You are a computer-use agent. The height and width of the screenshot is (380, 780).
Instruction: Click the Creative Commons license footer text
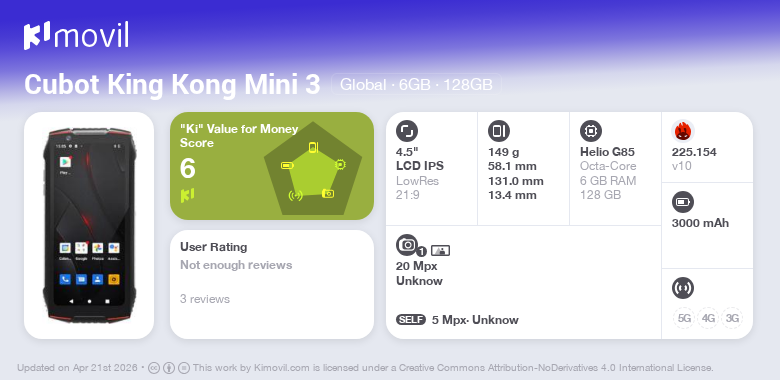(453, 368)
